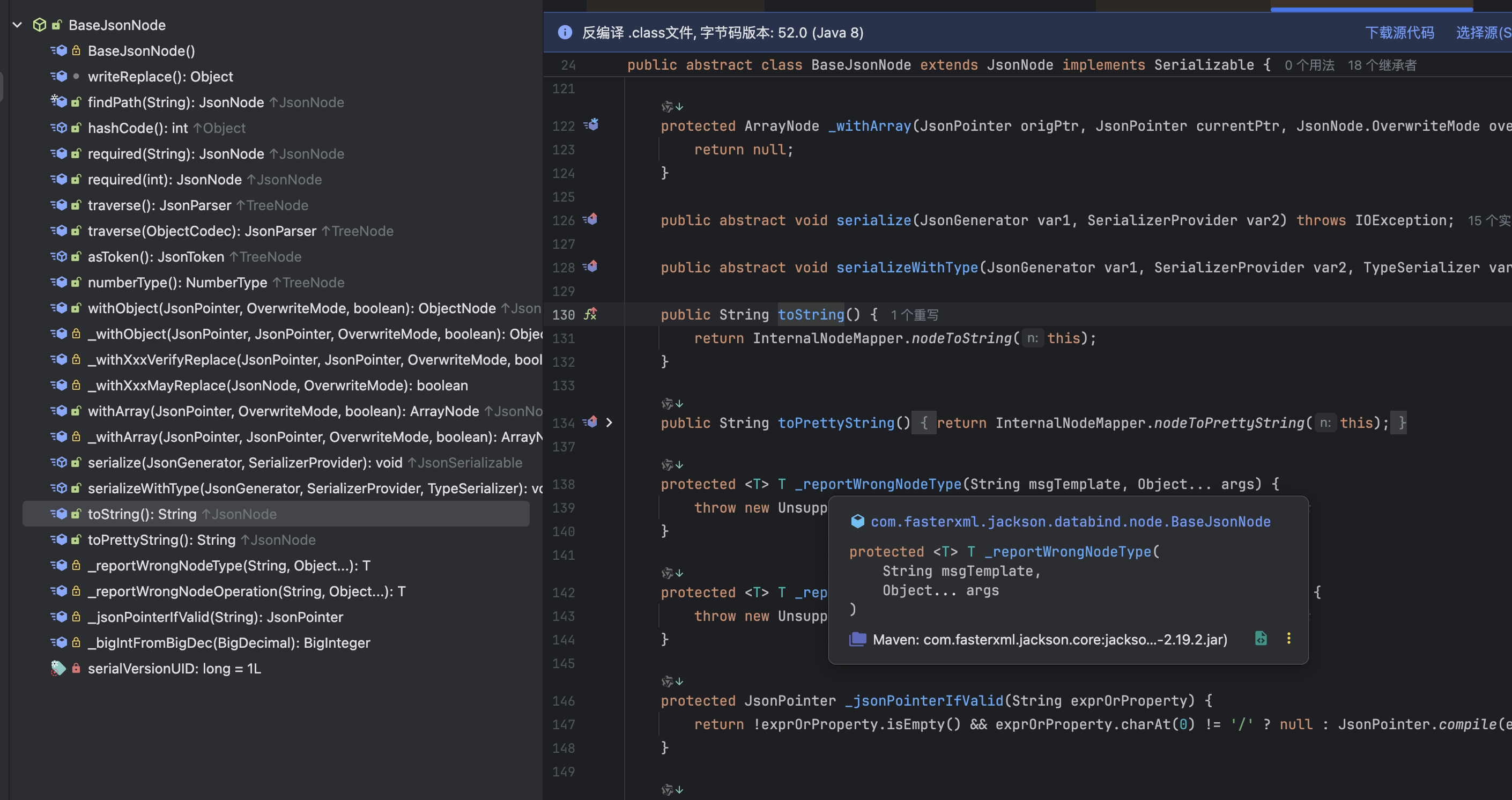Click gutter marker on toPrettyString line 134
The height and width of the screenshot is (800, 1512).
tap(590, 422)
